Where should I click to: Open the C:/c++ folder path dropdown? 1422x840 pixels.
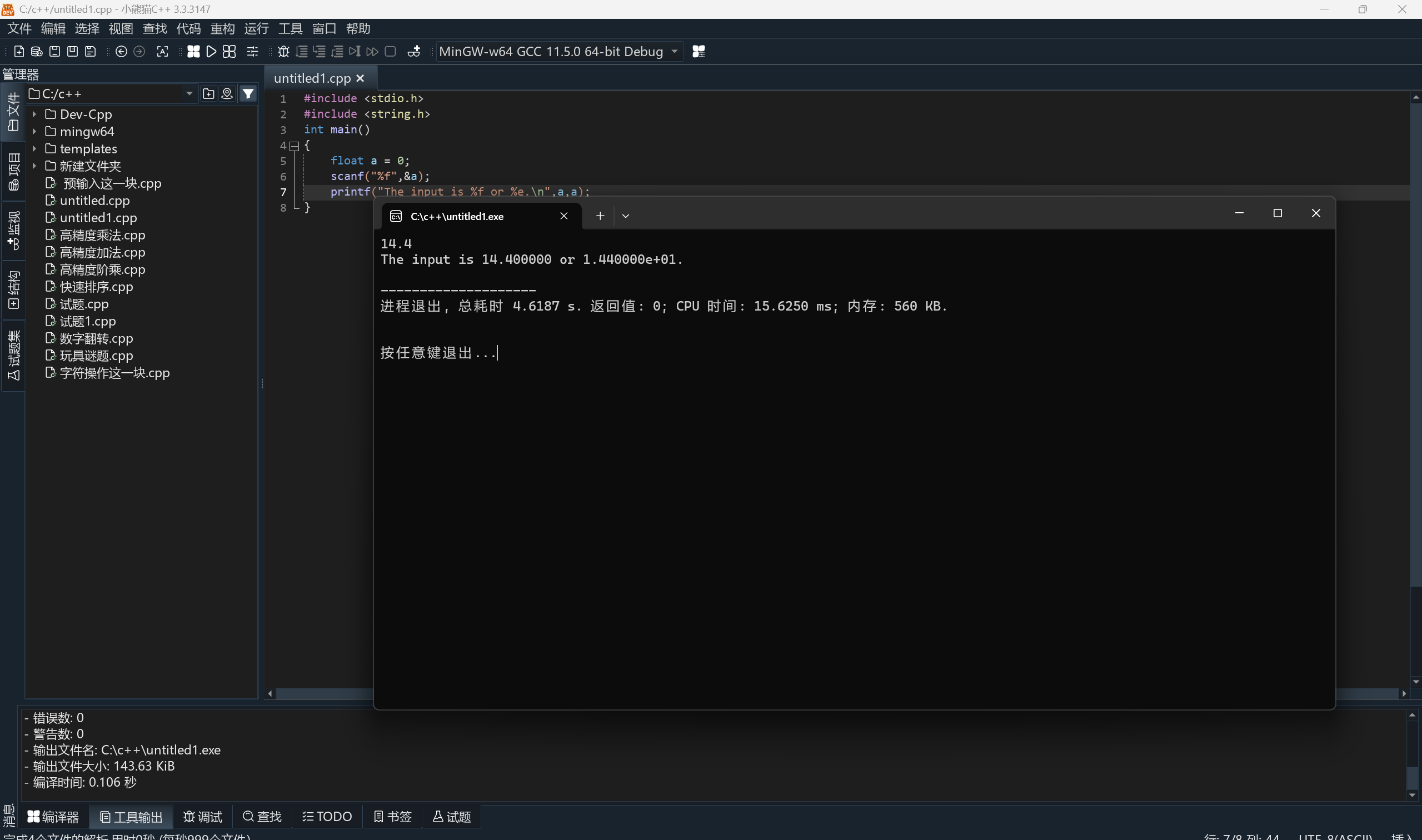tap(189, 93)
